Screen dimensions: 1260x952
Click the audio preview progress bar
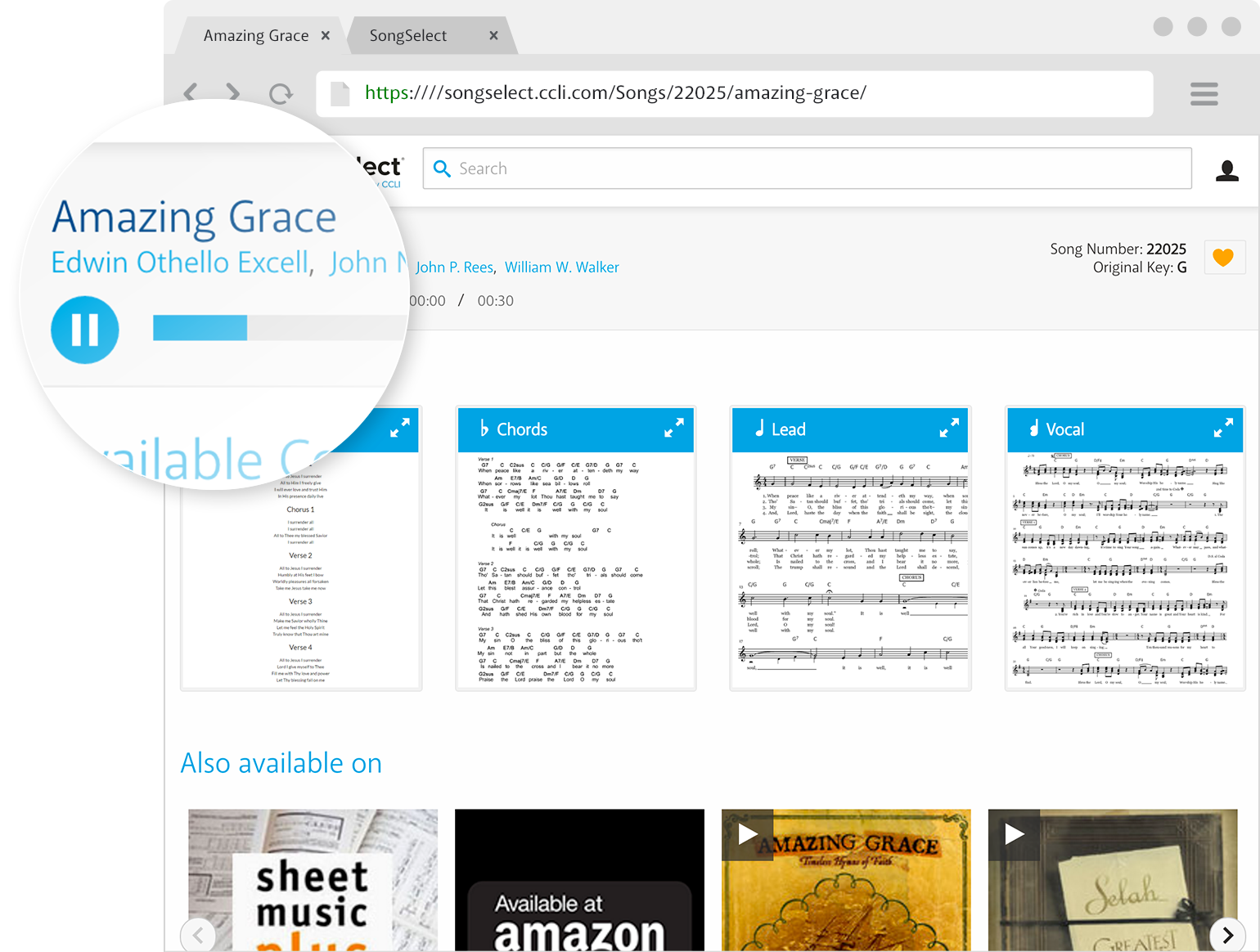pos(279,328)
